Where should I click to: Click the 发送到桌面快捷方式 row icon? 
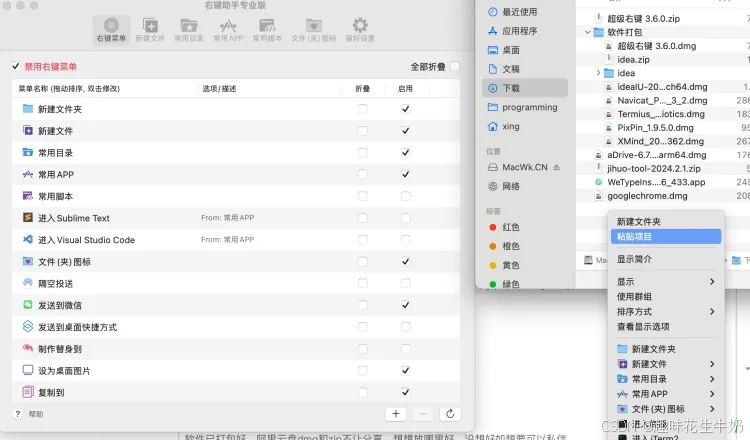pyautogui.click(x=28, y=327)
